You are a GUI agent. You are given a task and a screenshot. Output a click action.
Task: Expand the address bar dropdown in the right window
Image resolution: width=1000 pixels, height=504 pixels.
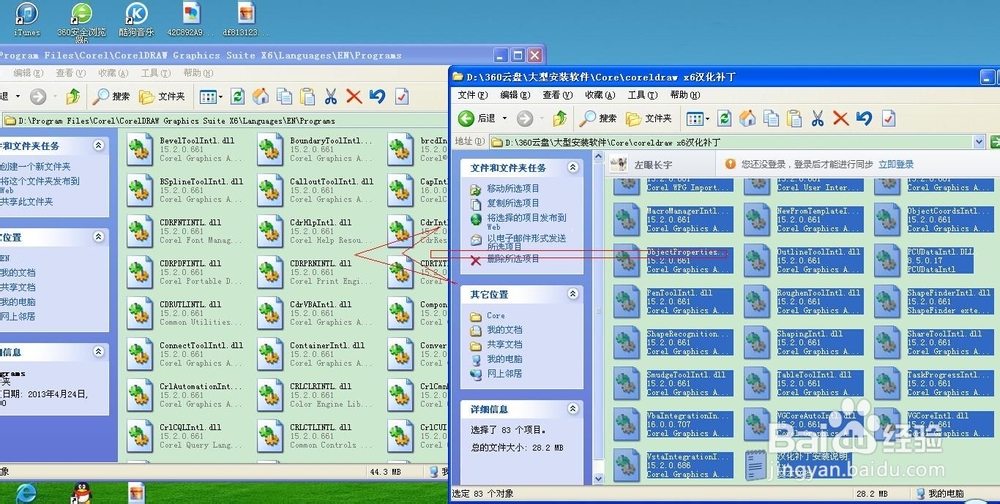point(979,142)
